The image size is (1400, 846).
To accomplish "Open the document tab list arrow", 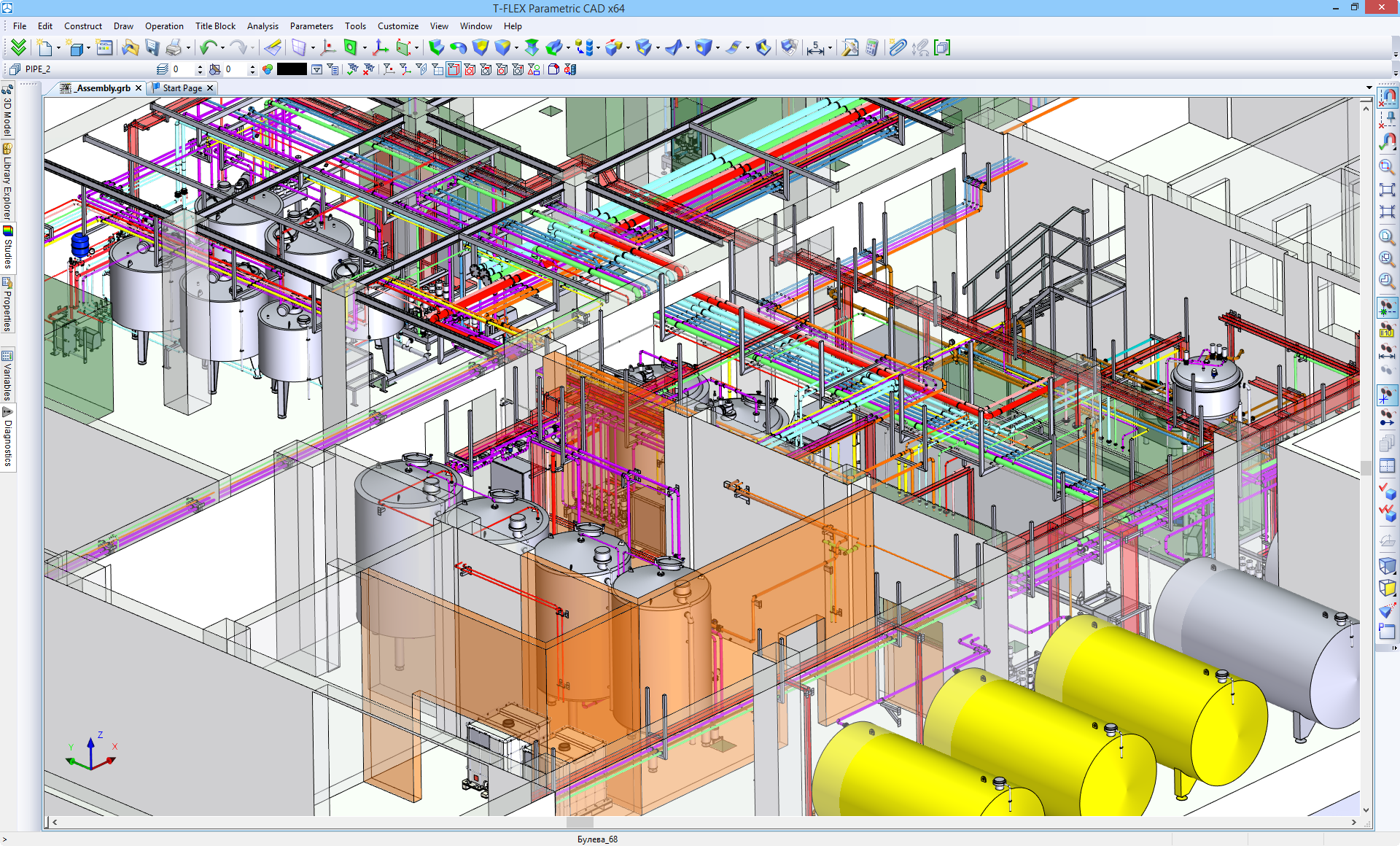I will [x=1369, y=88].
